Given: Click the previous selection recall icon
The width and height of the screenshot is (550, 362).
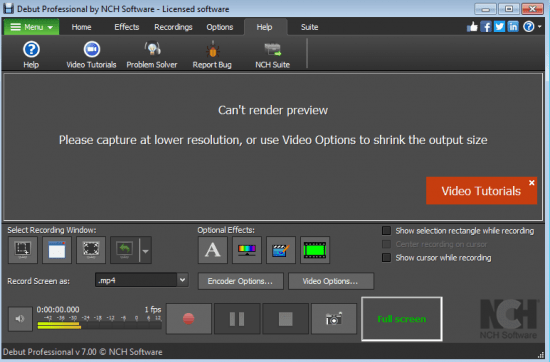Looking at the screenshot, I should point(125,250).
